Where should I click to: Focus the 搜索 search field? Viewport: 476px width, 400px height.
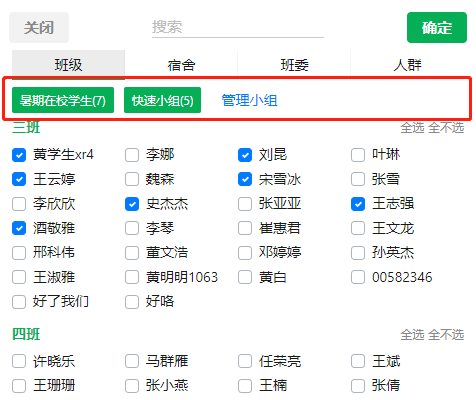(x=238, y=28)
